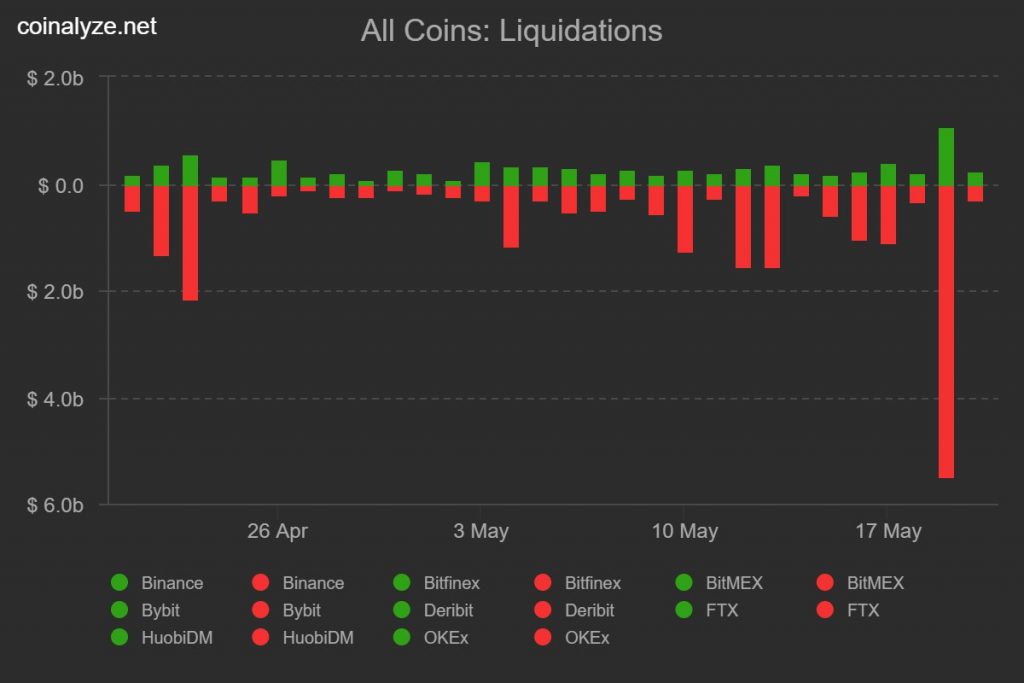Image resolution: width=1024 pixels, height=683 pixels.
Task: Select the red OKEx legend circle
Action: click(x=544, y=637)
